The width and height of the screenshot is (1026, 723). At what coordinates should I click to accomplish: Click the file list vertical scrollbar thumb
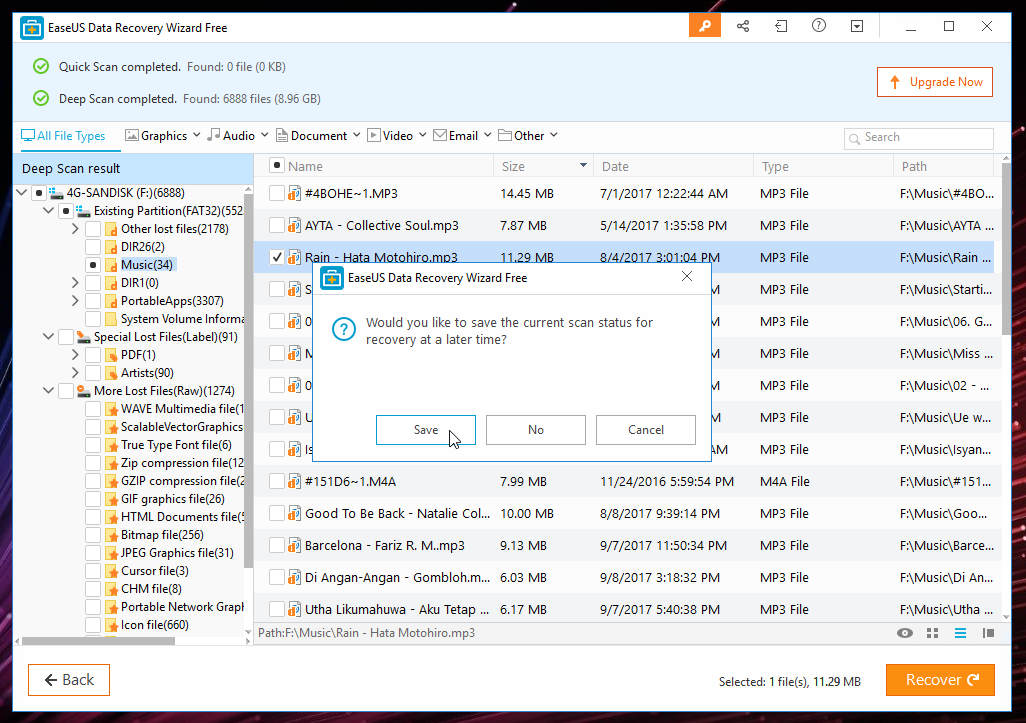[1006, 249]
